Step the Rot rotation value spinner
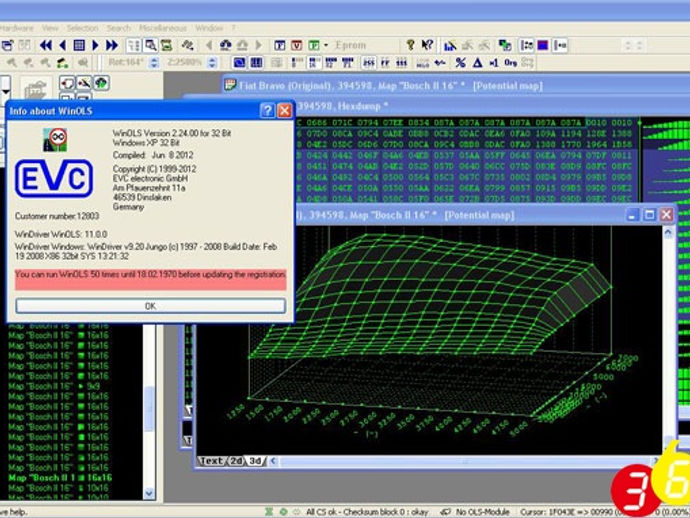The image size is (690, 518). click(x=154, y=63)
